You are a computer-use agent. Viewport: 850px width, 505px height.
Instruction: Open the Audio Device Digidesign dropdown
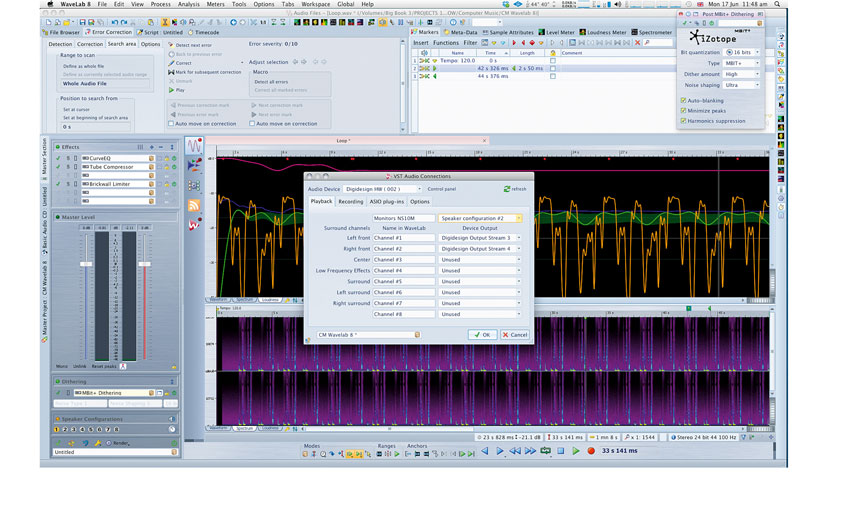(x=383, y=189)
